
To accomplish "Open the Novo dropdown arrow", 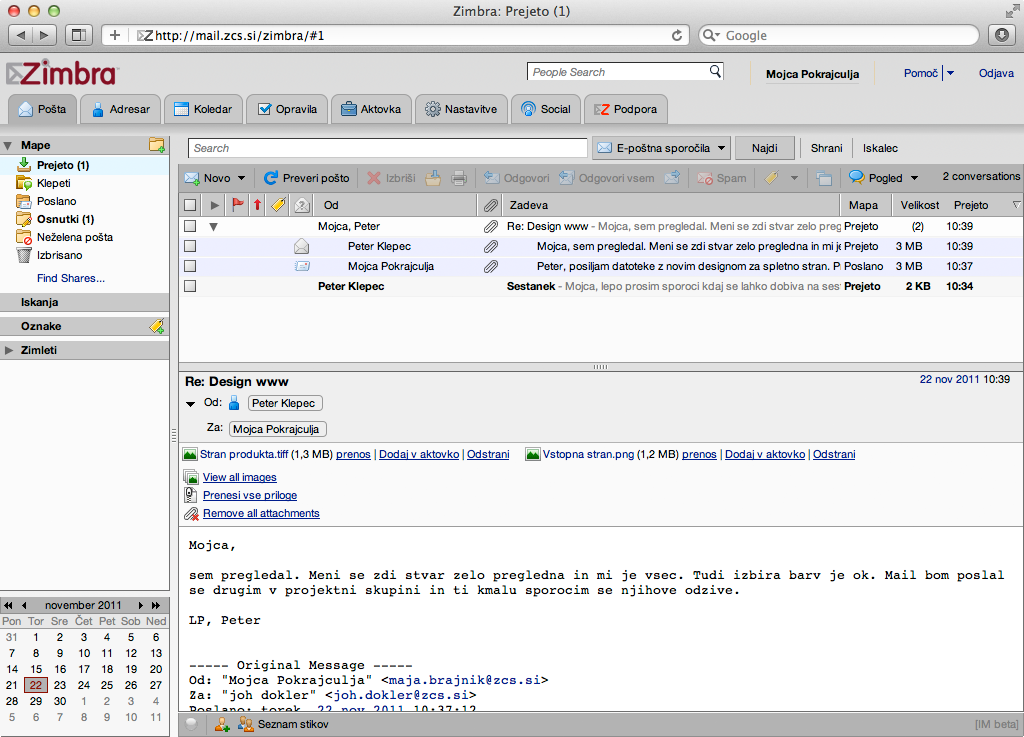I will click(242, 178).
